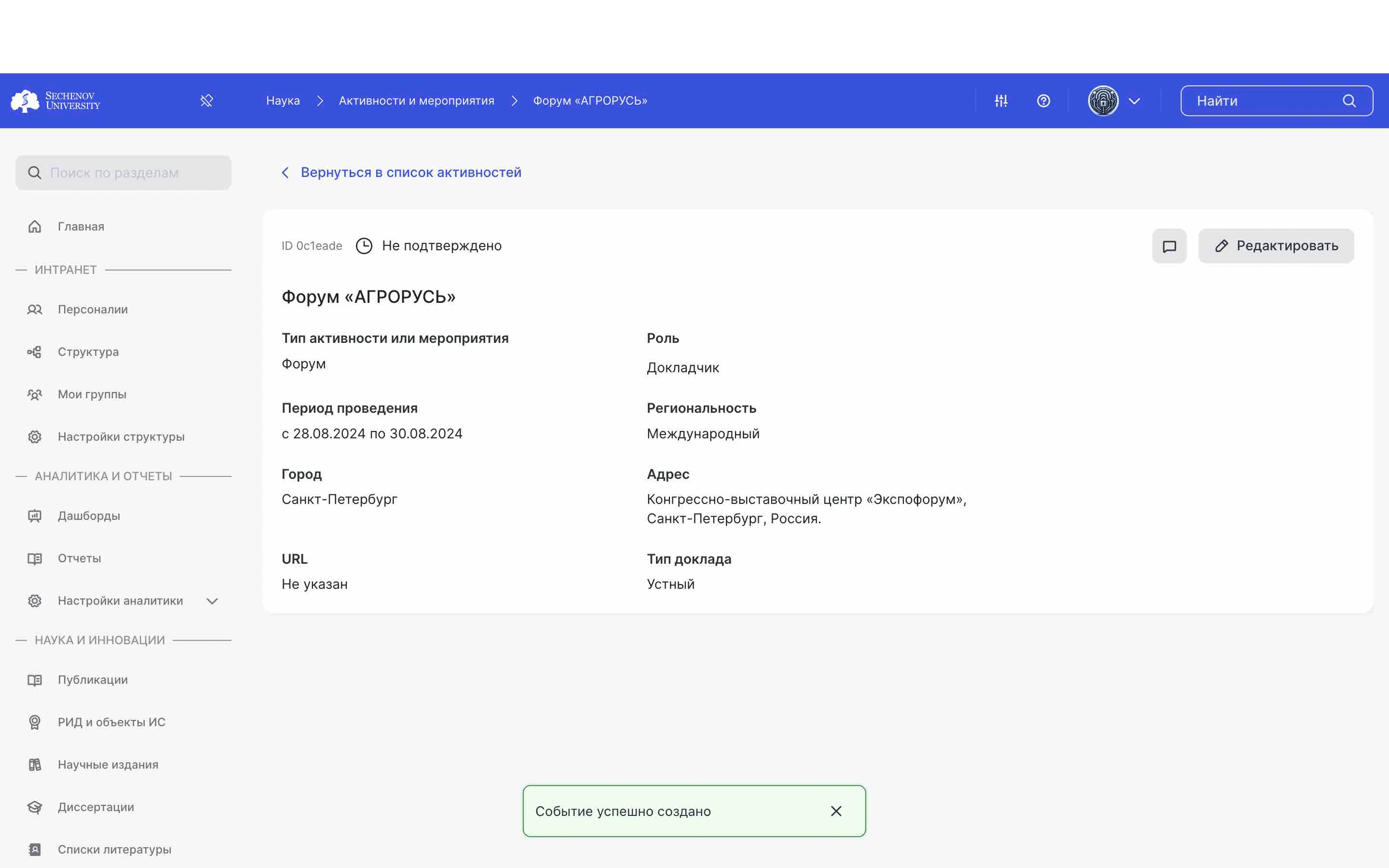Click the Форум «АГРОРУСЬ» heading
The height and width of the screenshot is (868, 1389).
[x=368, y=297]
